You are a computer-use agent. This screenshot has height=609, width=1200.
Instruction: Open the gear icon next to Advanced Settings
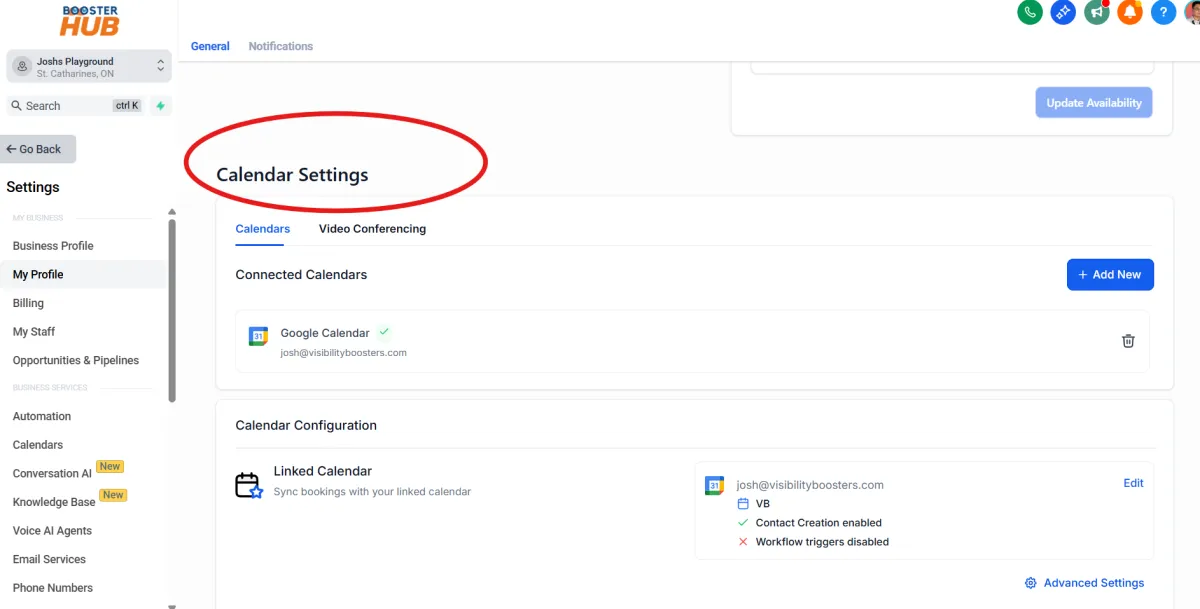(1030, 582)
